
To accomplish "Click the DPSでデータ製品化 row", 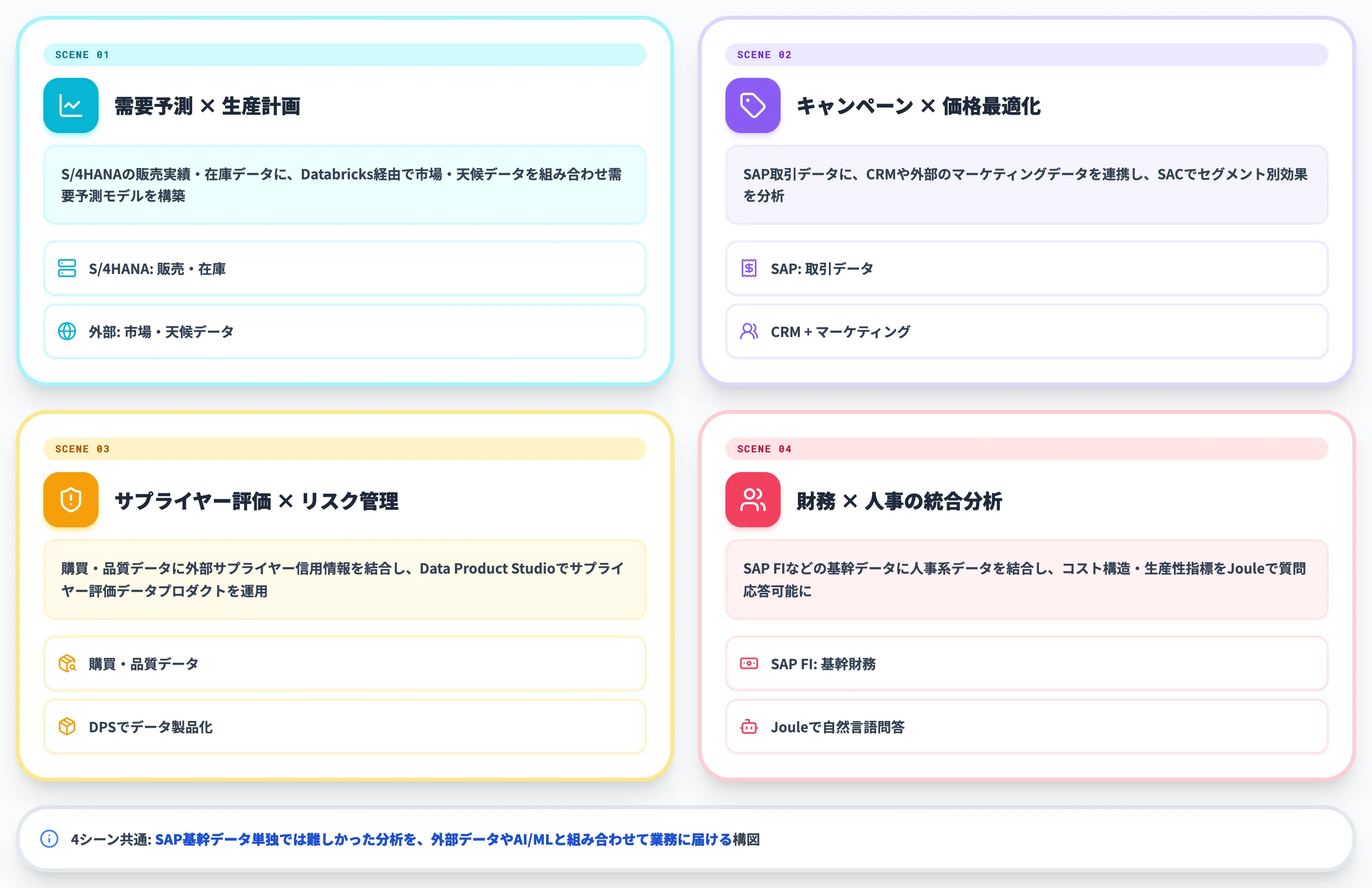I will tap(345, 727).
